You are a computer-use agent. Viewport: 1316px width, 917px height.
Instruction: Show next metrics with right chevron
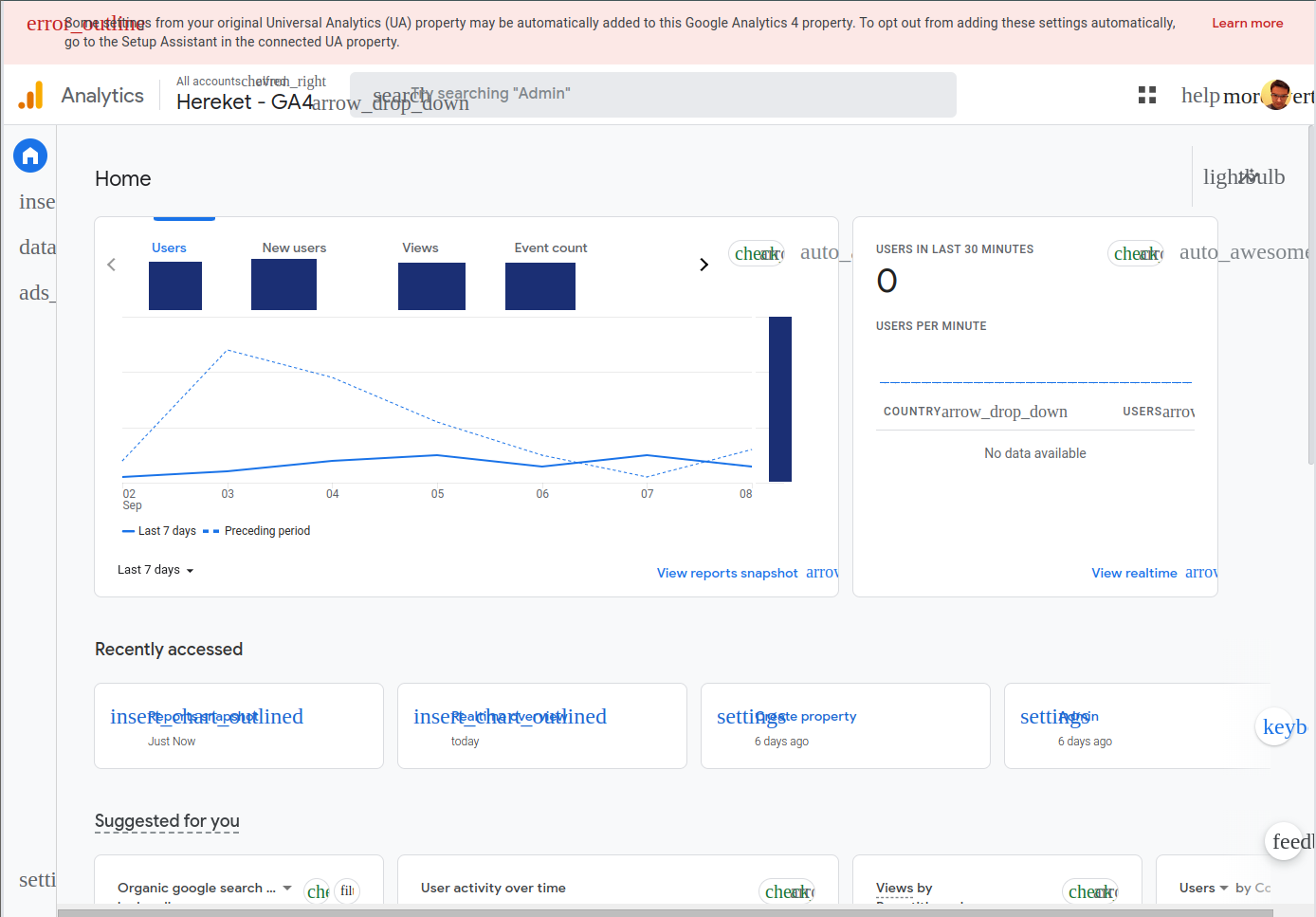click(x=704, y=265)
